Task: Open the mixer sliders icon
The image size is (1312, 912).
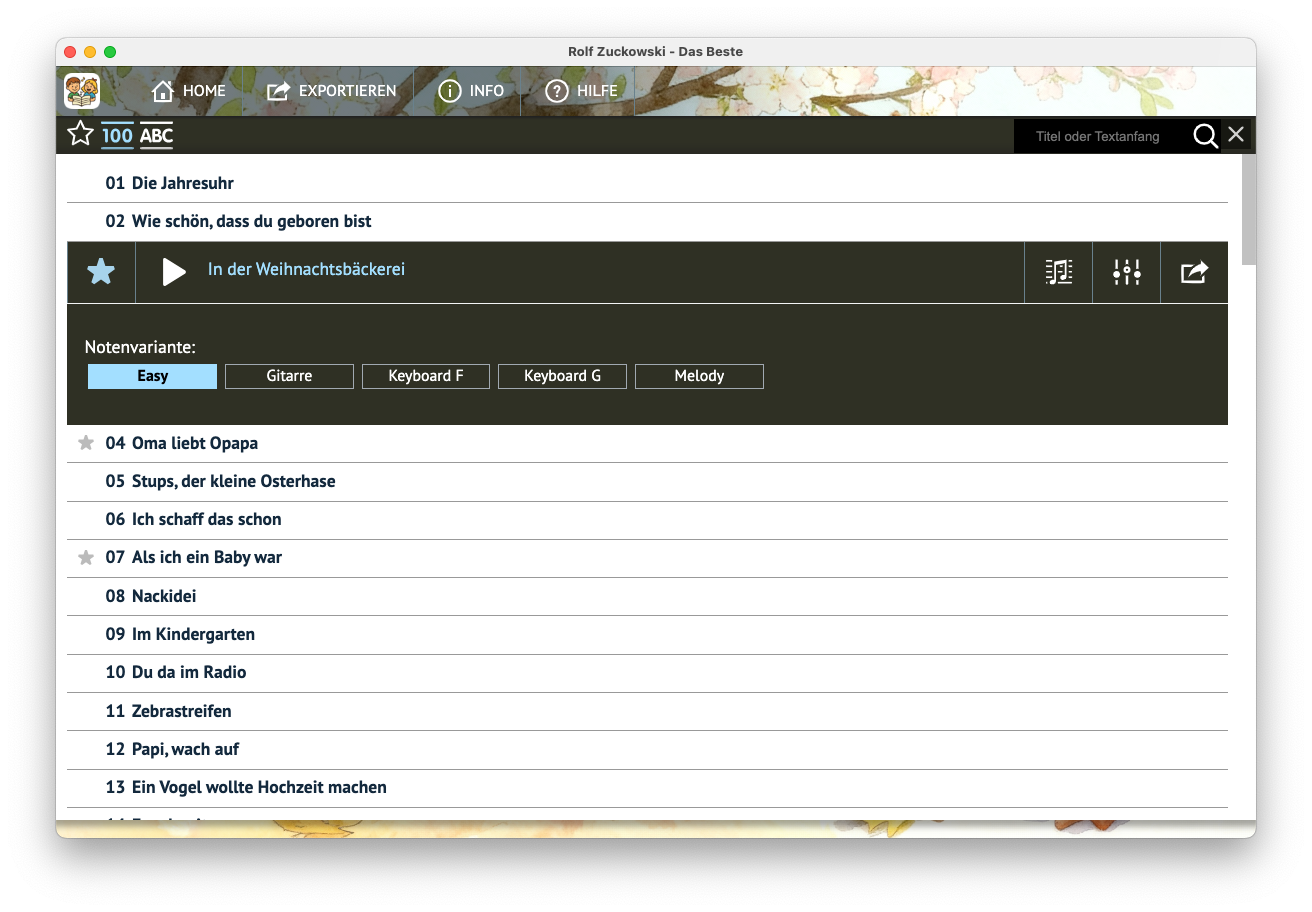Action: [x=1126, y=272]
